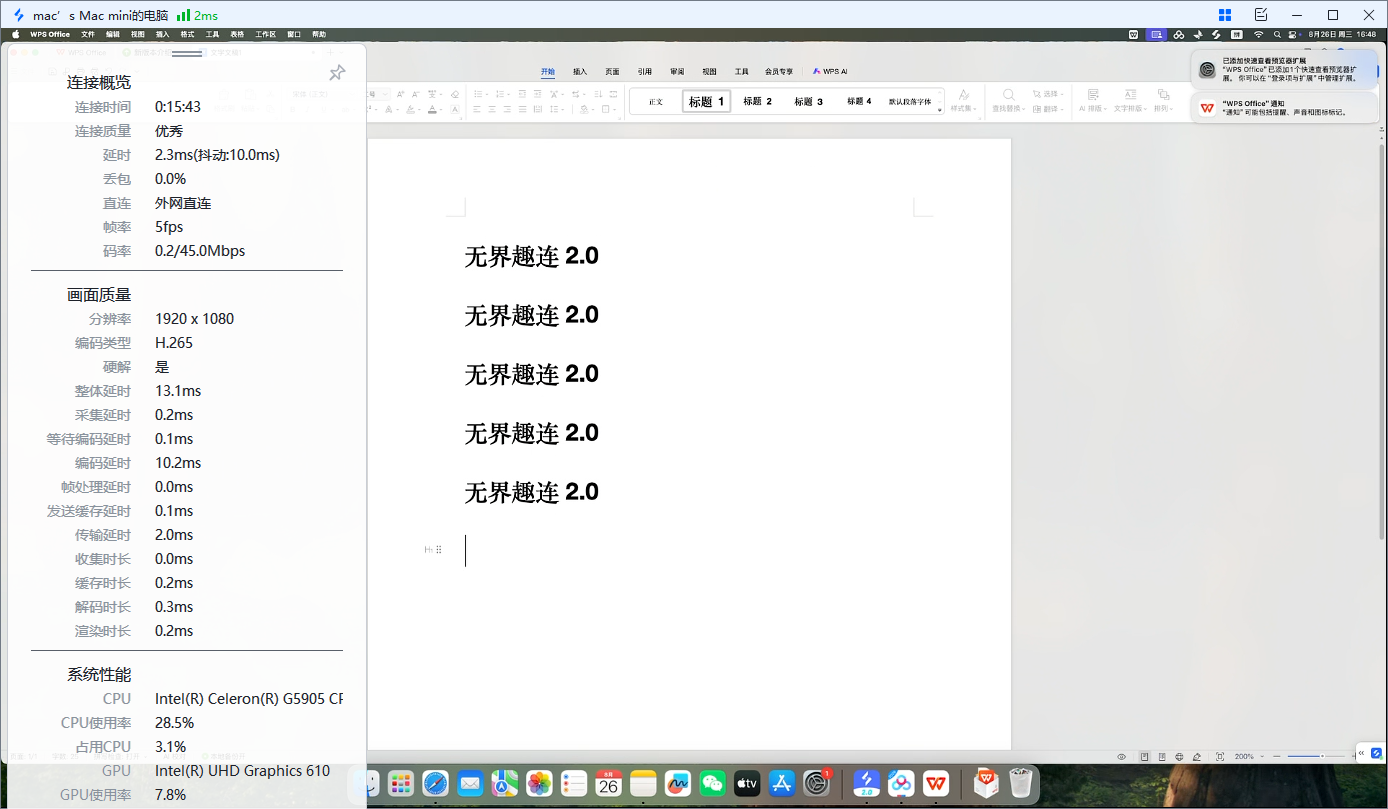Open WPS Office menu in macOS menu bar
This screenshot has width=1388, height=809.
[50, 34]
